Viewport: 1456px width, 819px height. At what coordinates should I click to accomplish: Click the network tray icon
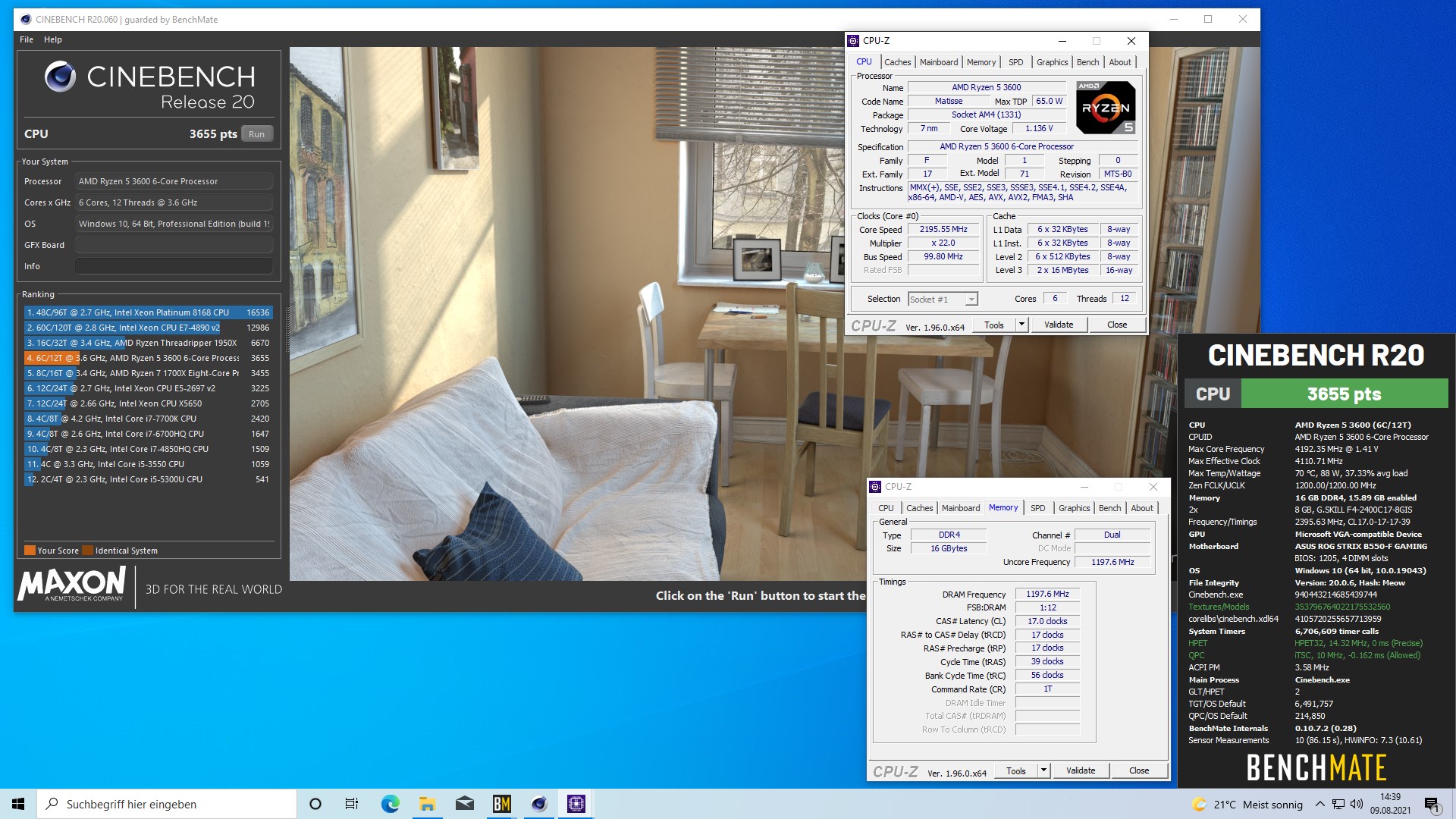pyautogui.click(x=1338, y=804)
